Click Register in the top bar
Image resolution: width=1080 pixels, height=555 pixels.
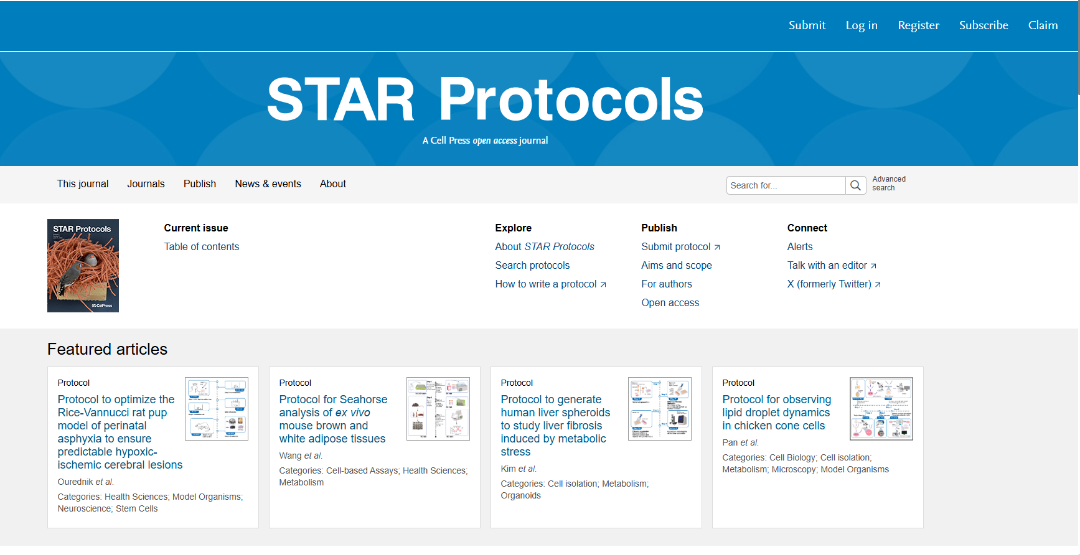918,25
